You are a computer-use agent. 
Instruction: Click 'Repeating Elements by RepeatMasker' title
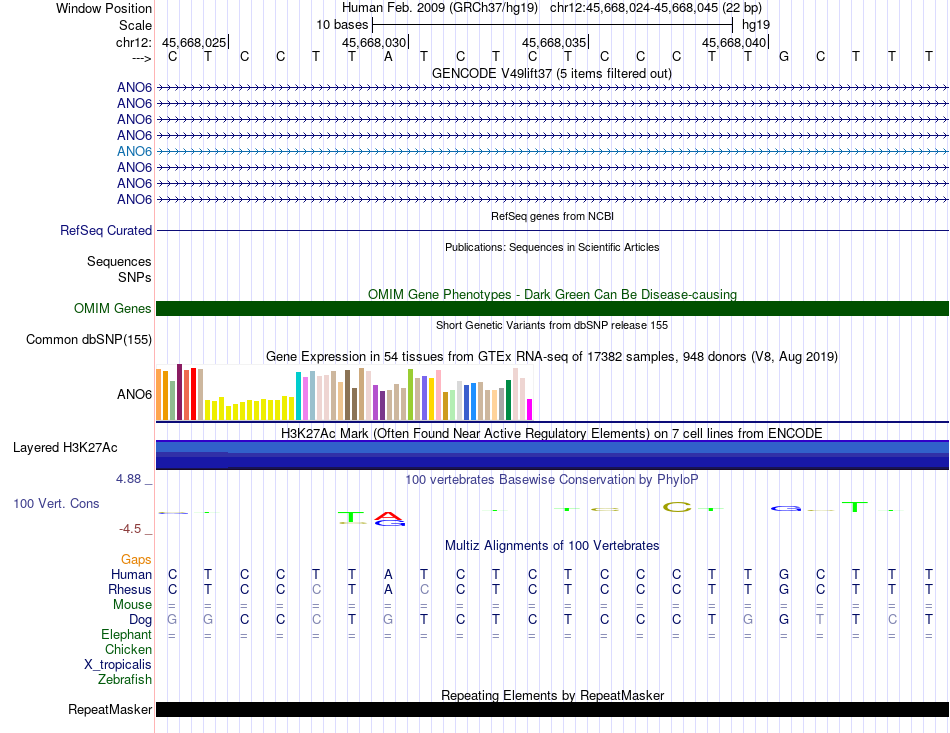tap(552, 695)
